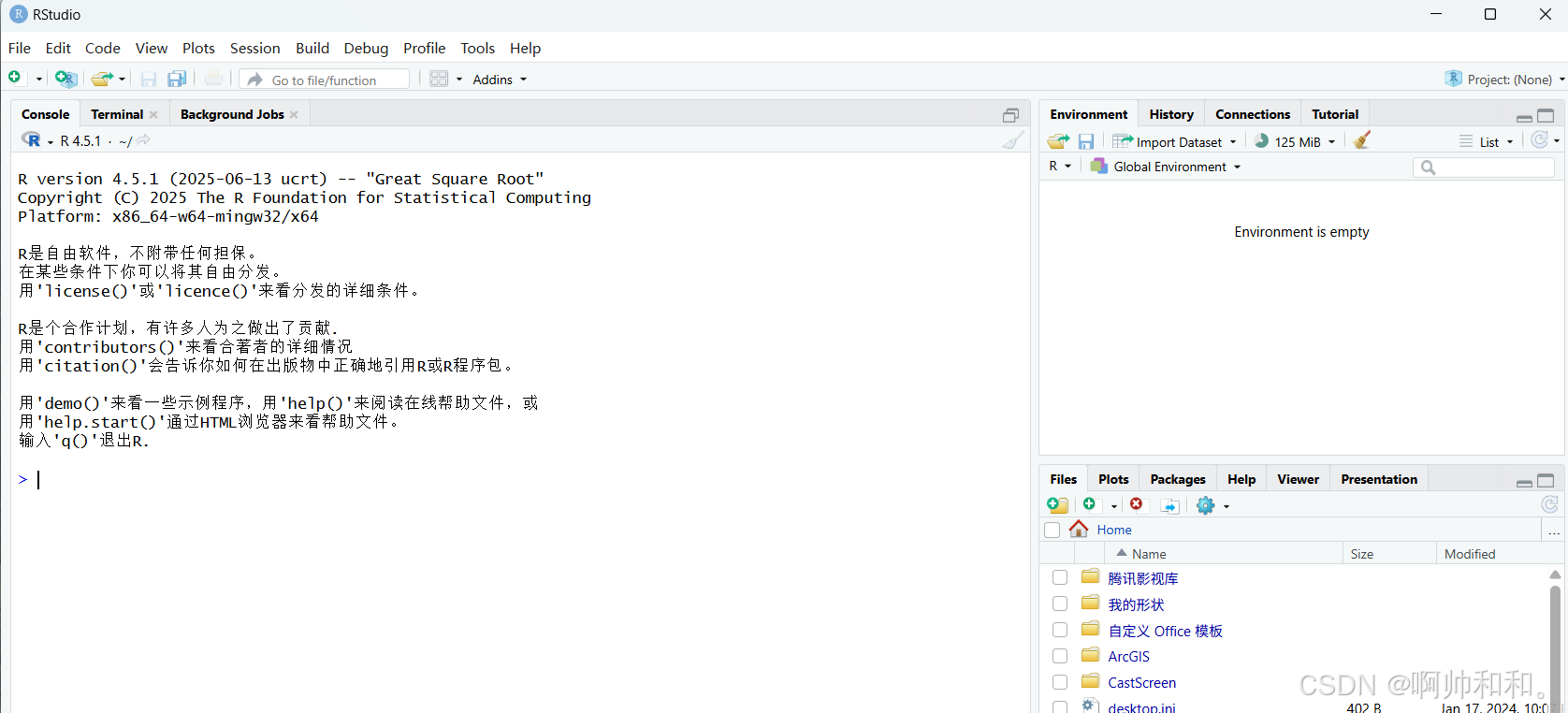Screen dimensions: 1568x713
Task: Open the 我的形状 folder link
Action: pos(1136,604)
